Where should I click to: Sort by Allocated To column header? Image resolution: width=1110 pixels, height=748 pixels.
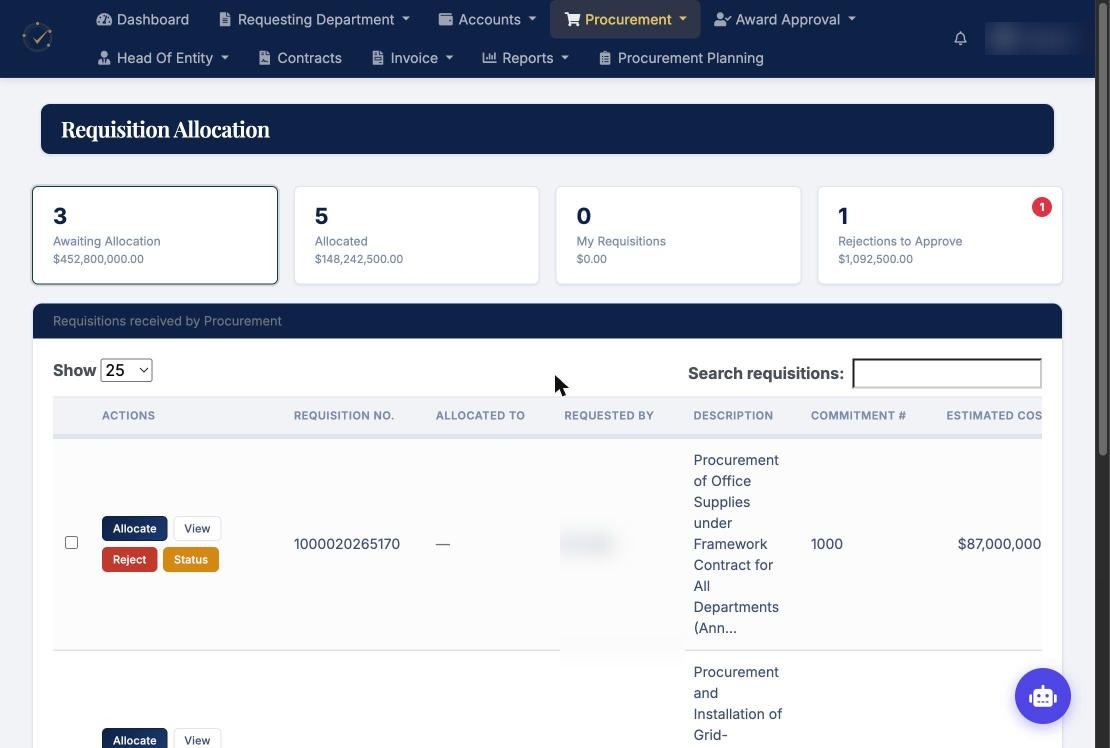point(480,416)
